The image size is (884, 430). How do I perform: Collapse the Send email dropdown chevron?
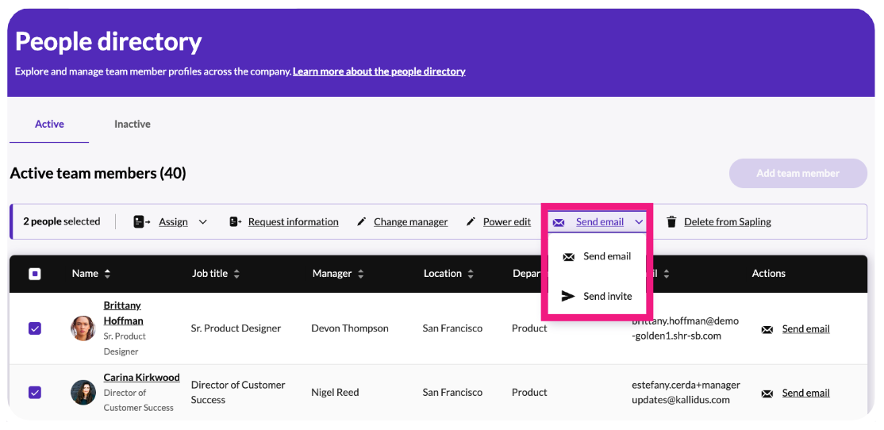(639, 222)
